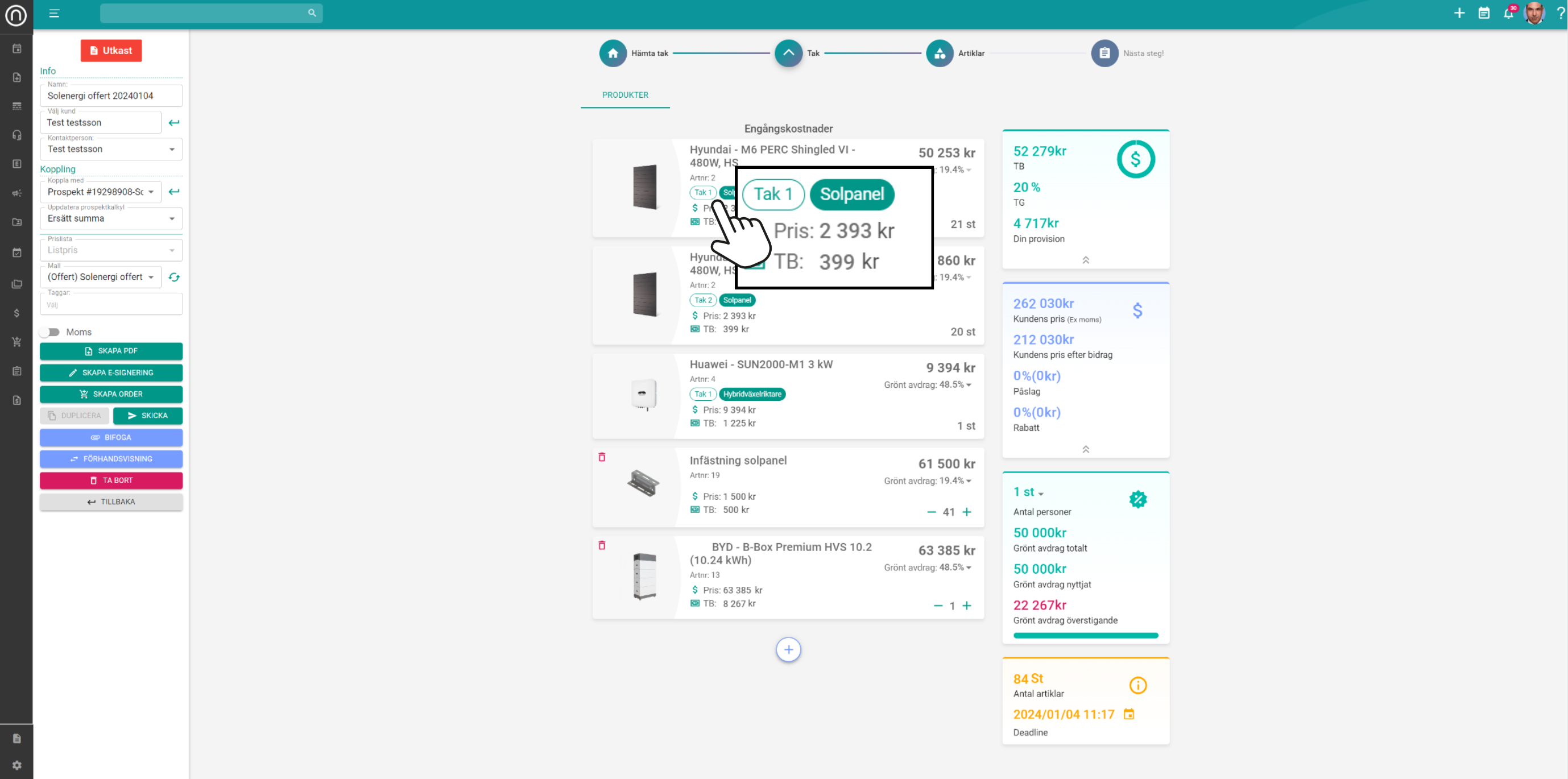Open the hamburger menu in the top bar
The height and width of the screenshot is (779, 1568).
54,14
